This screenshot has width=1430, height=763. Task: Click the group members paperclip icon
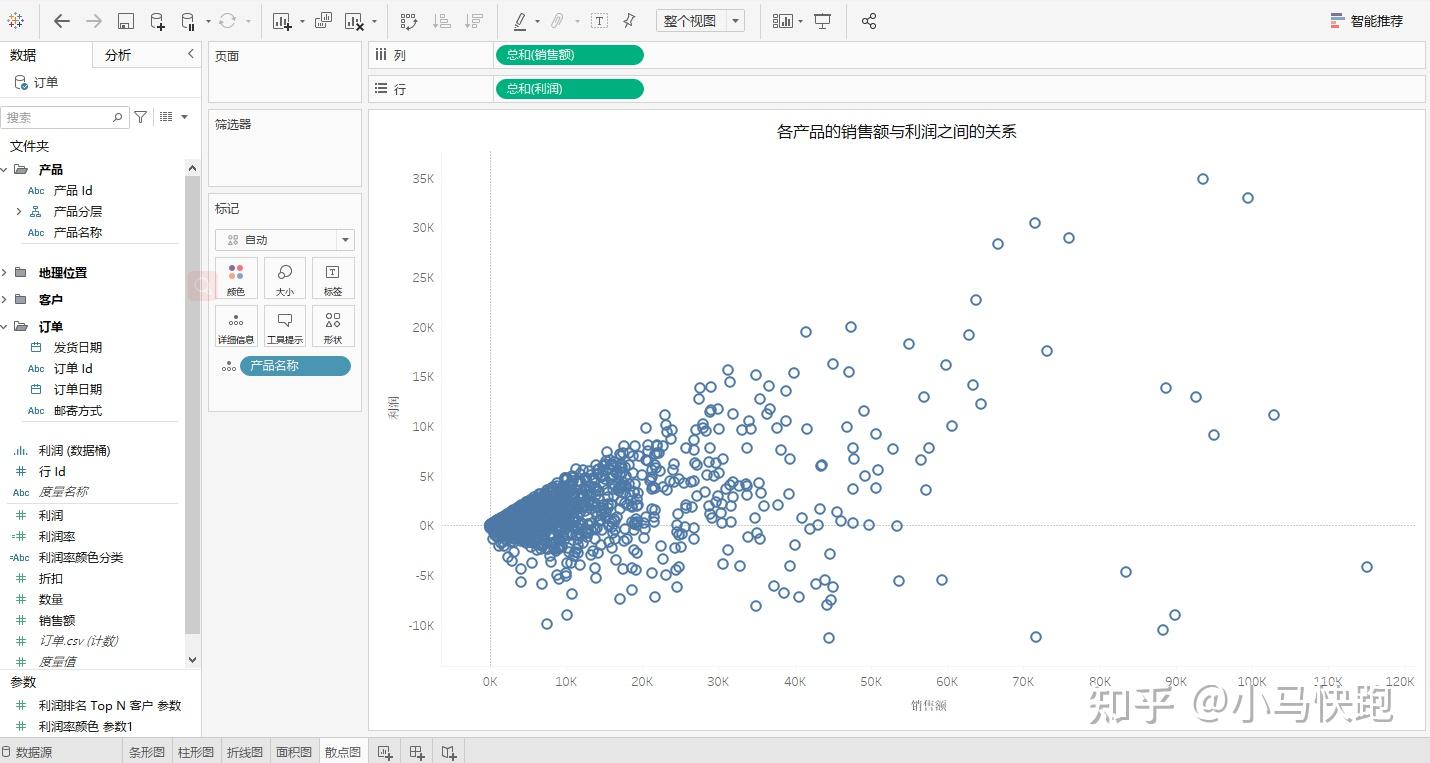click(558, 21)
